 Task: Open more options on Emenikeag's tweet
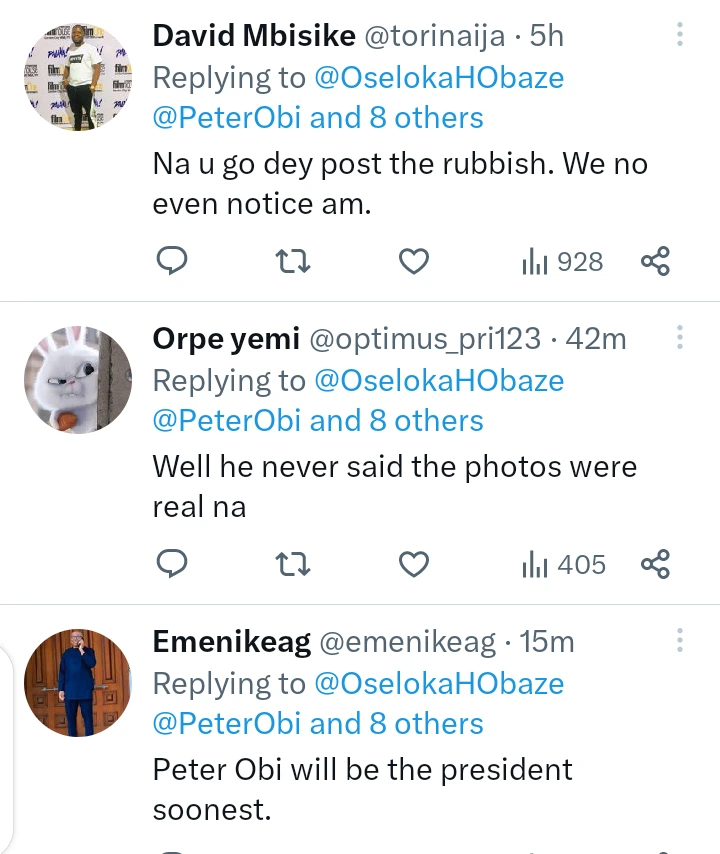[x=680, y=641]
